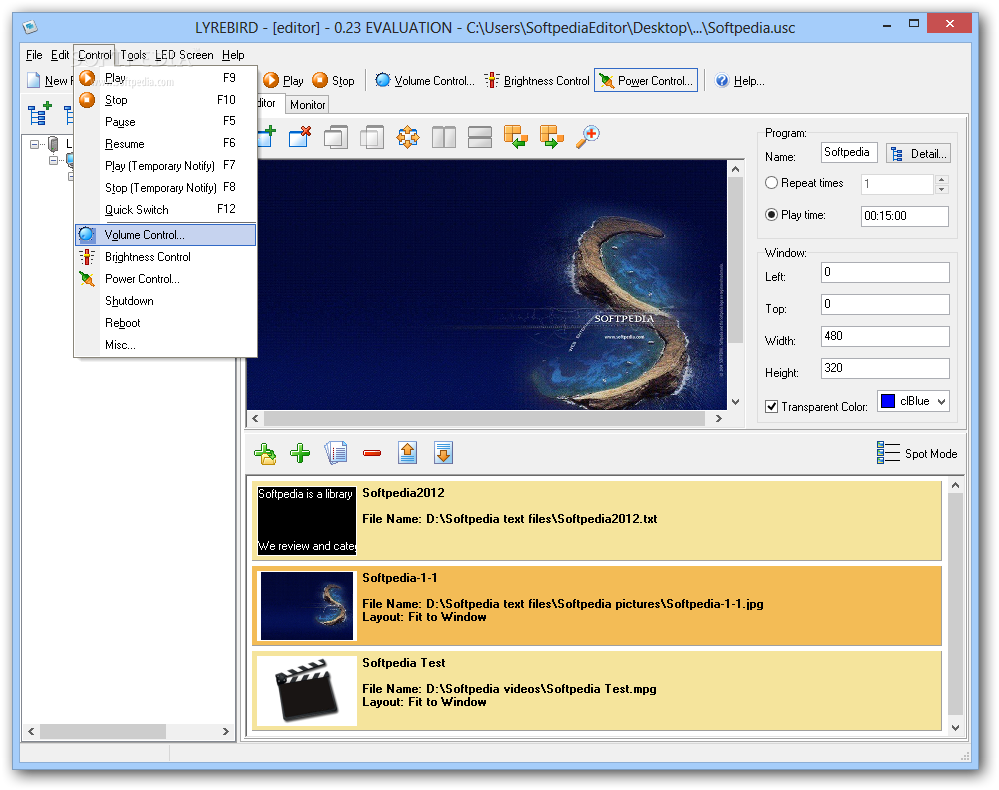999x790 pixels.
Task: Select the Repeat times radio button
Action: [771, 183]
